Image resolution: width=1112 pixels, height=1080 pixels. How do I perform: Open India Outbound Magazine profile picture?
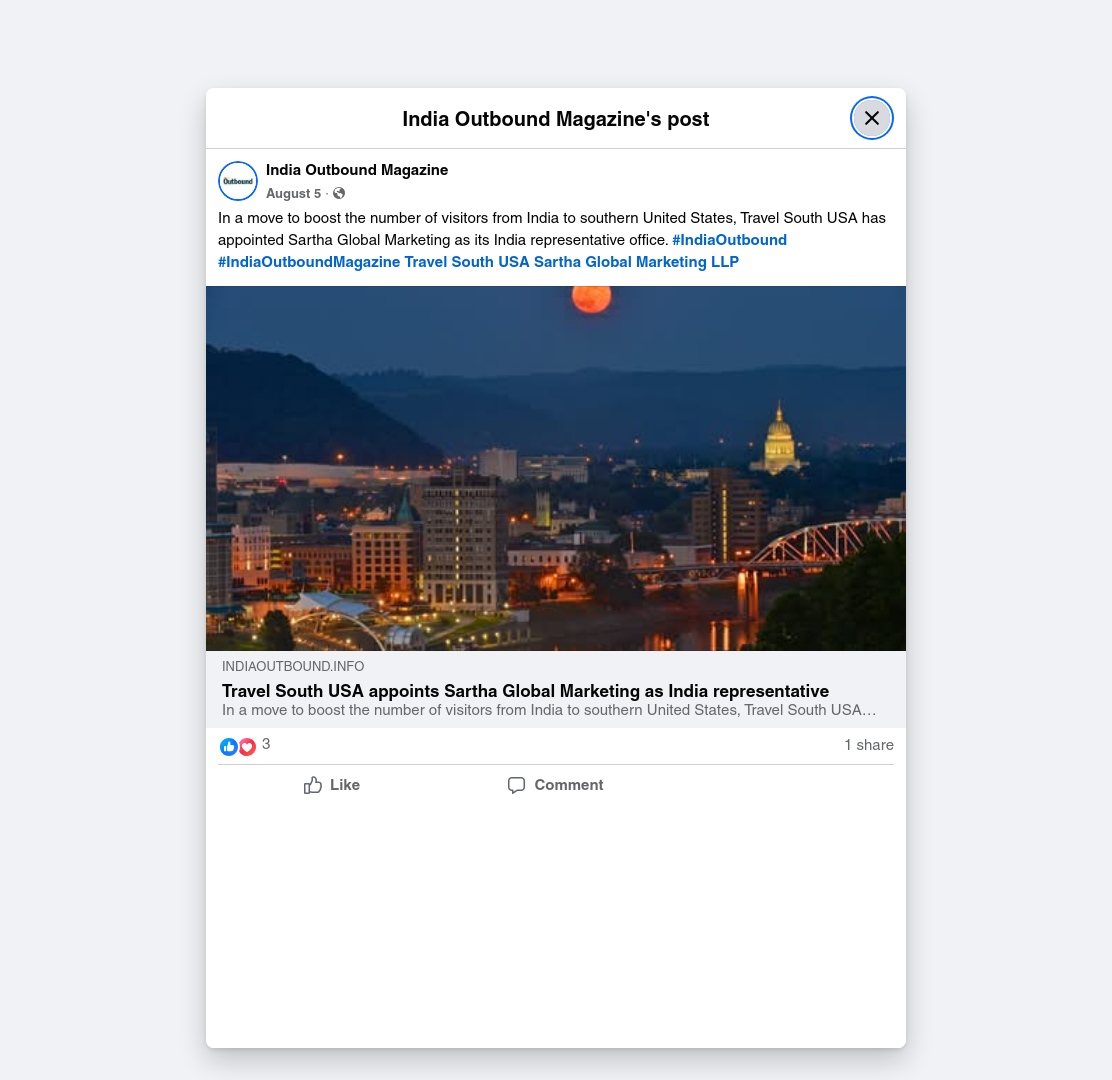coord(238,181)
